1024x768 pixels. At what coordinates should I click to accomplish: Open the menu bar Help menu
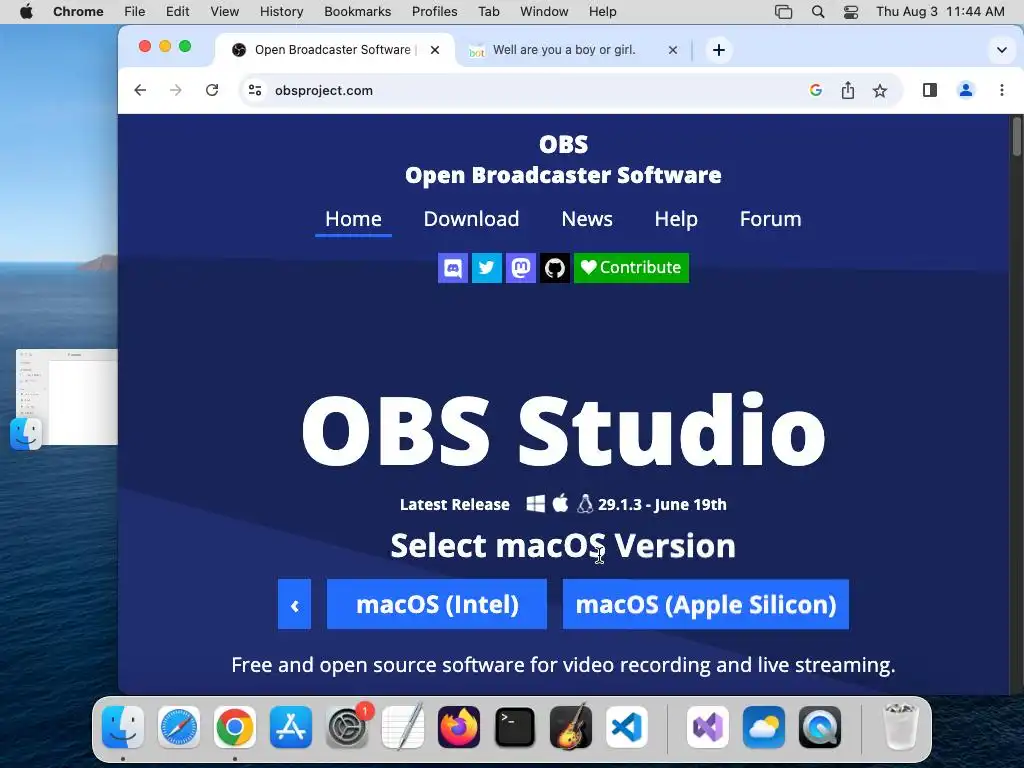(602, 12)
